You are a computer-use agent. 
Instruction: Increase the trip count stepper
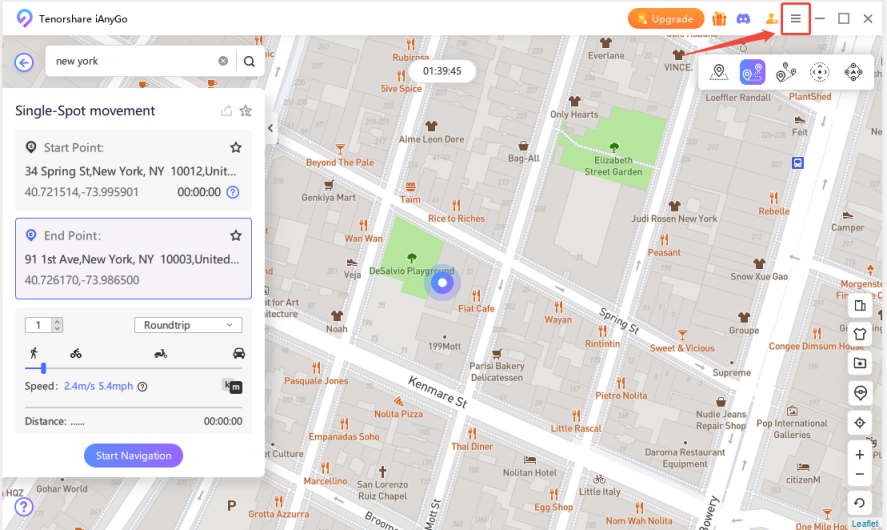pos(57,321)
